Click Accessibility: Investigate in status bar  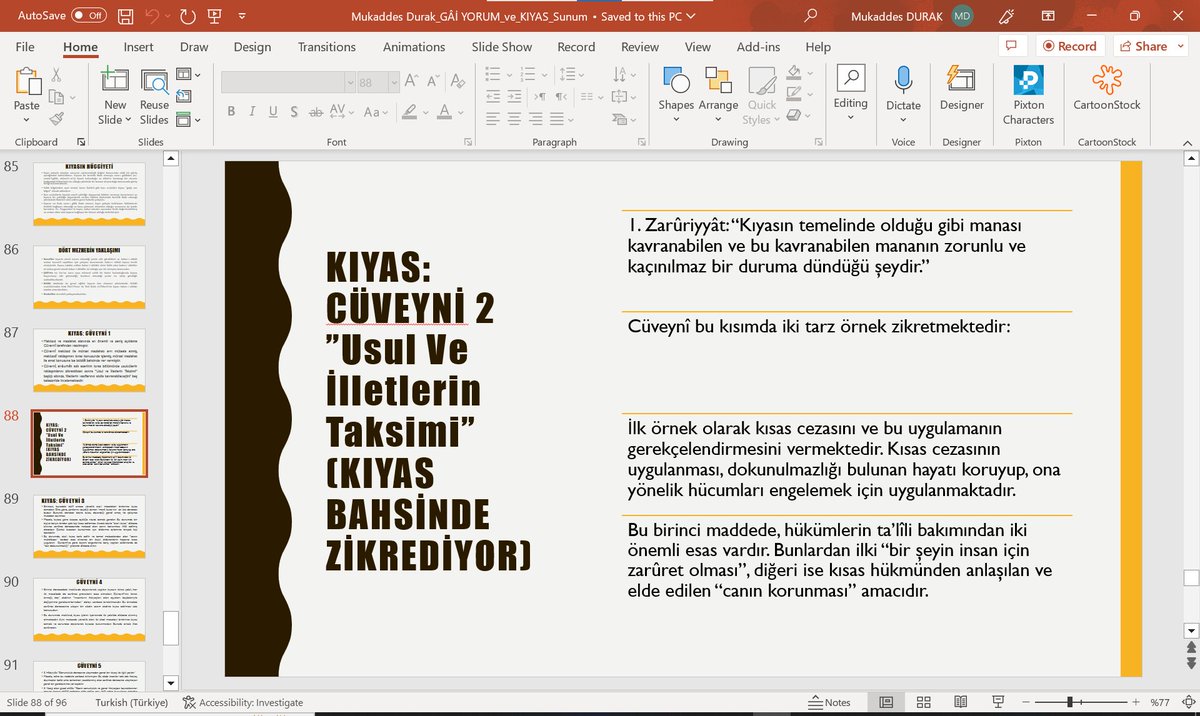coord(243,702)
